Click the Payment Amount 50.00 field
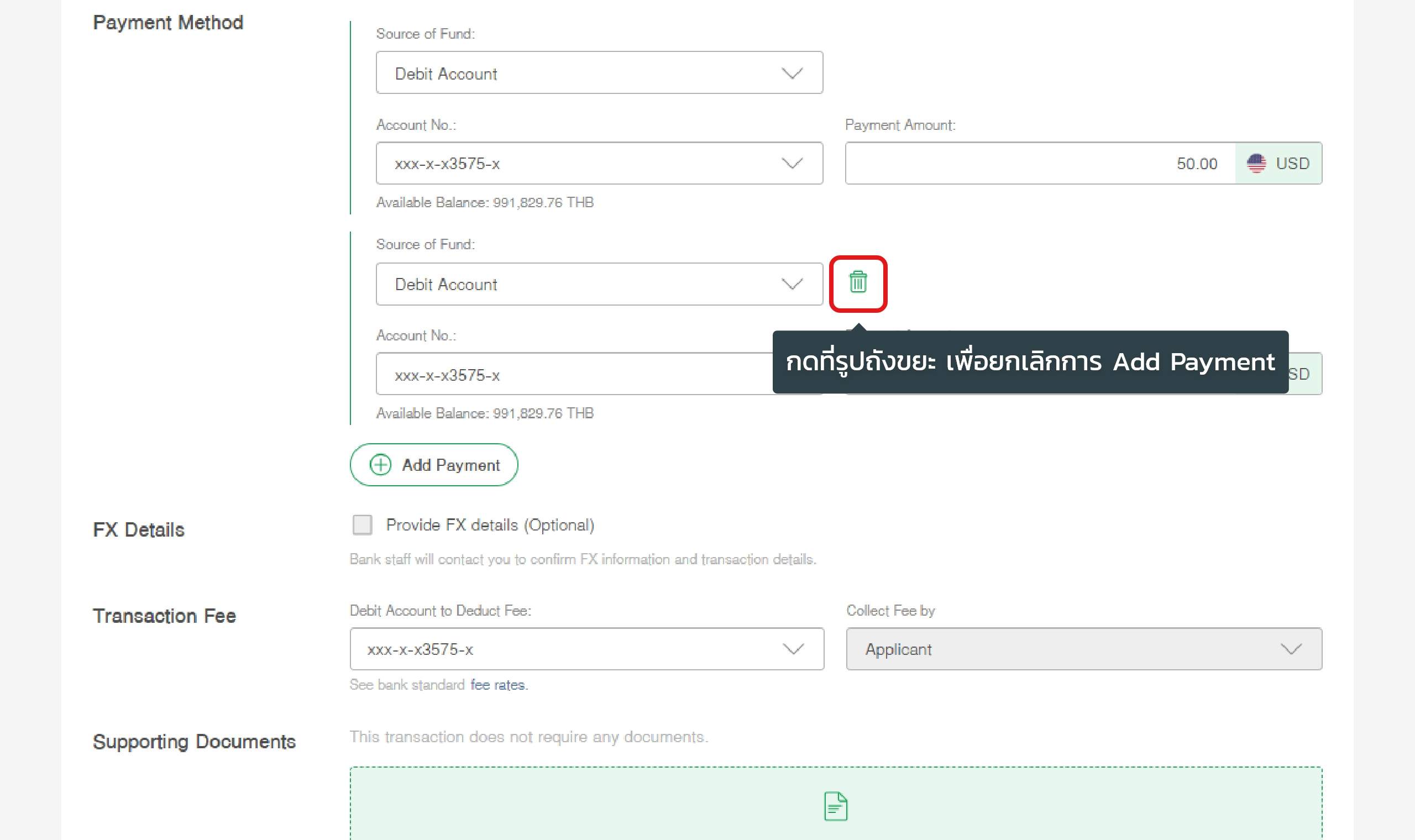This screenshot has width=1415, height=840. pos(1039,164)
